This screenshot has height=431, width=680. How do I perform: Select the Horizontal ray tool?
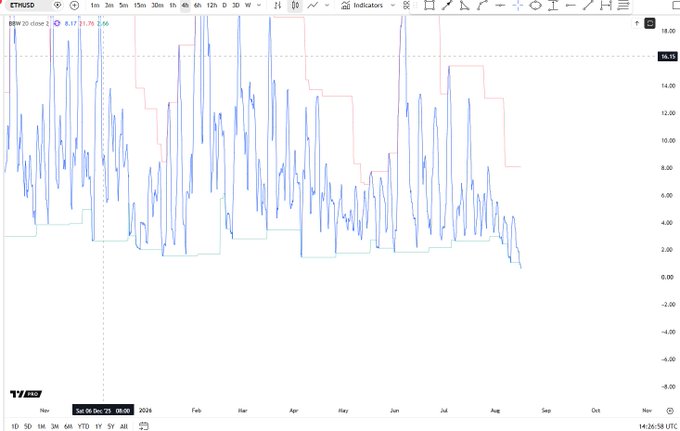tap(571, 5)
